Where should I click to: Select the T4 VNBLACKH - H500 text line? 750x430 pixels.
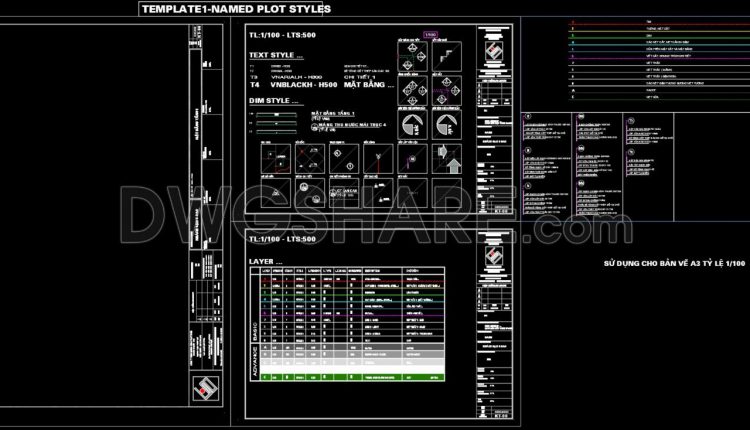pos(293,85)
